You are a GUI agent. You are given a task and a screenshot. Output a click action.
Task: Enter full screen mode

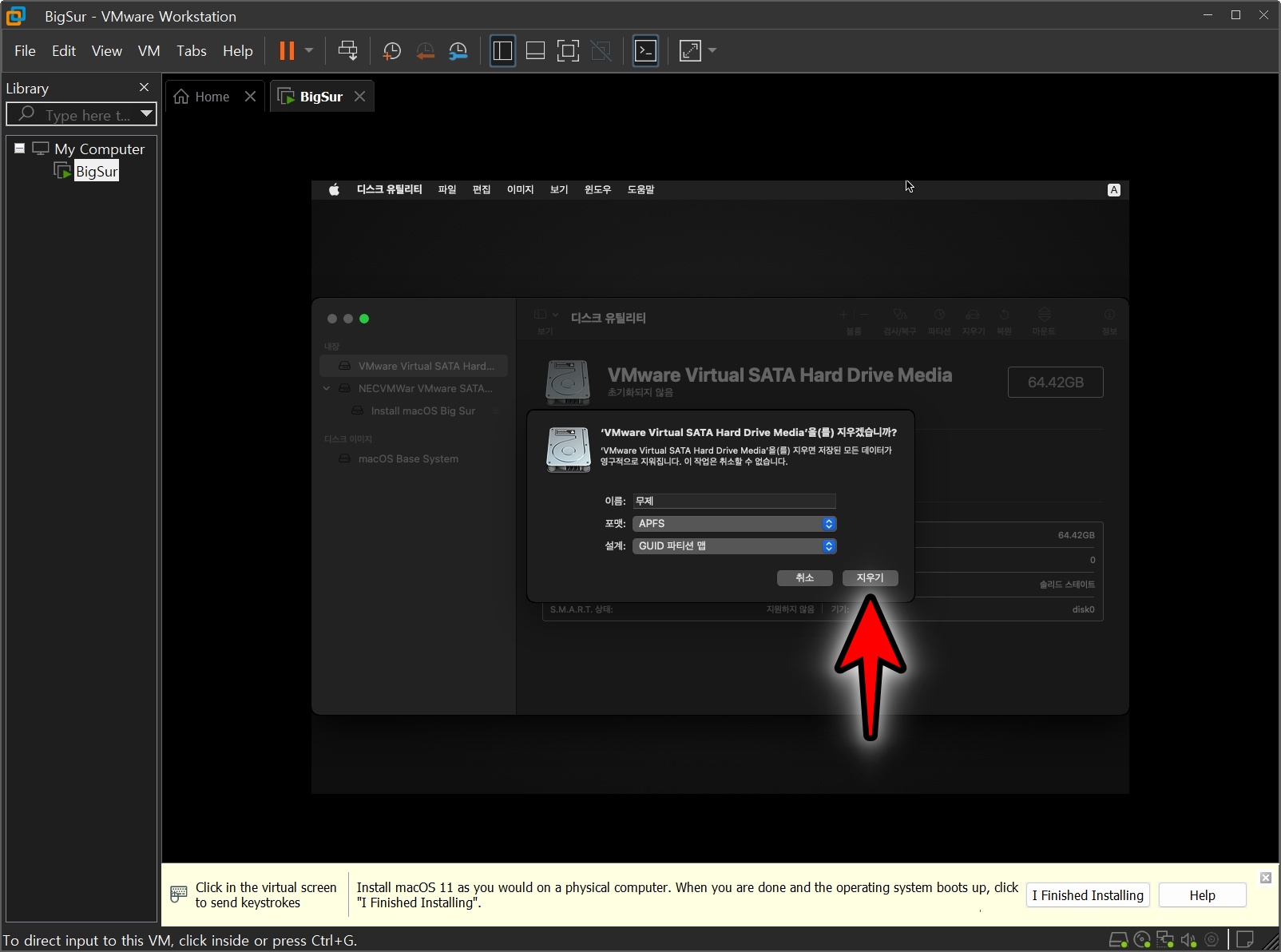pos(568,51)
